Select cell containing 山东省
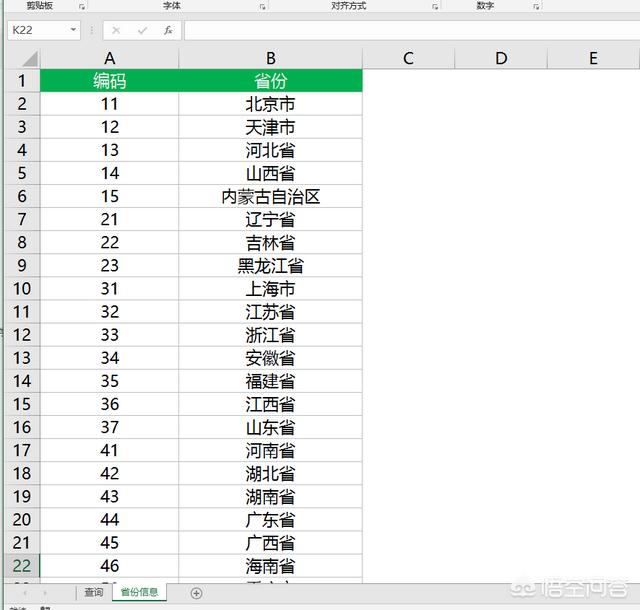This screenshot has height=610, width=640. [271, 427]
